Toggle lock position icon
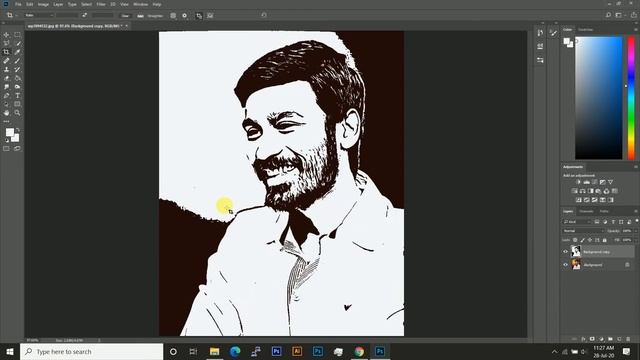 [590, 240]
